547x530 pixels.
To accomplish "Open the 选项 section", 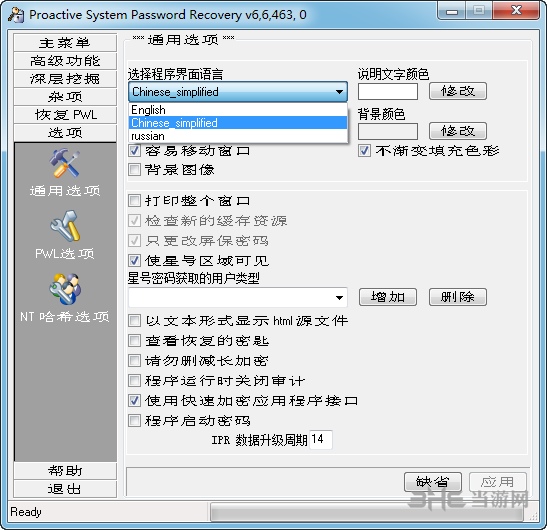I will [x=65, y=133].
